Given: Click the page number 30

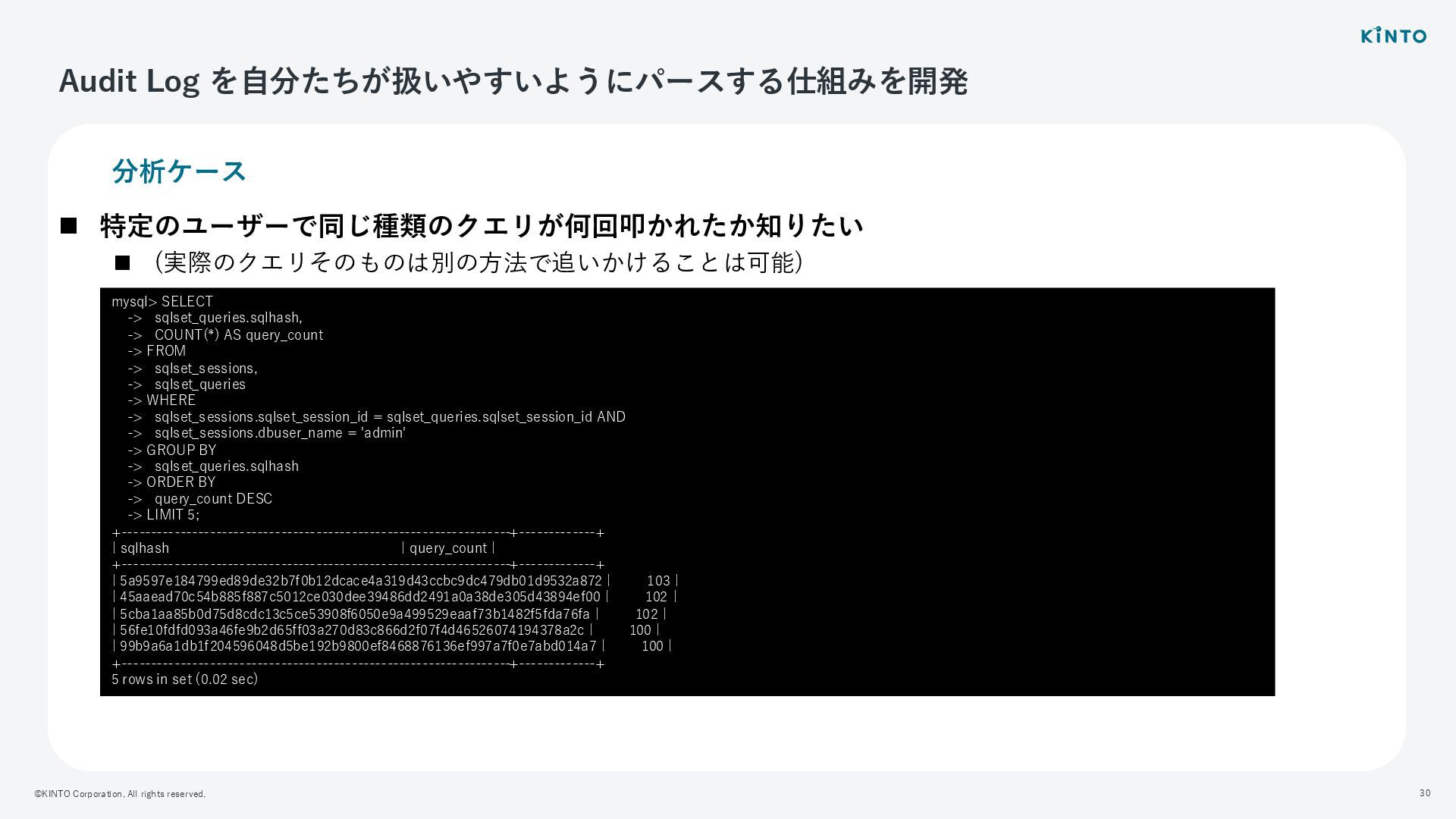Looking at the screenshot, I should coord(1425,793).
